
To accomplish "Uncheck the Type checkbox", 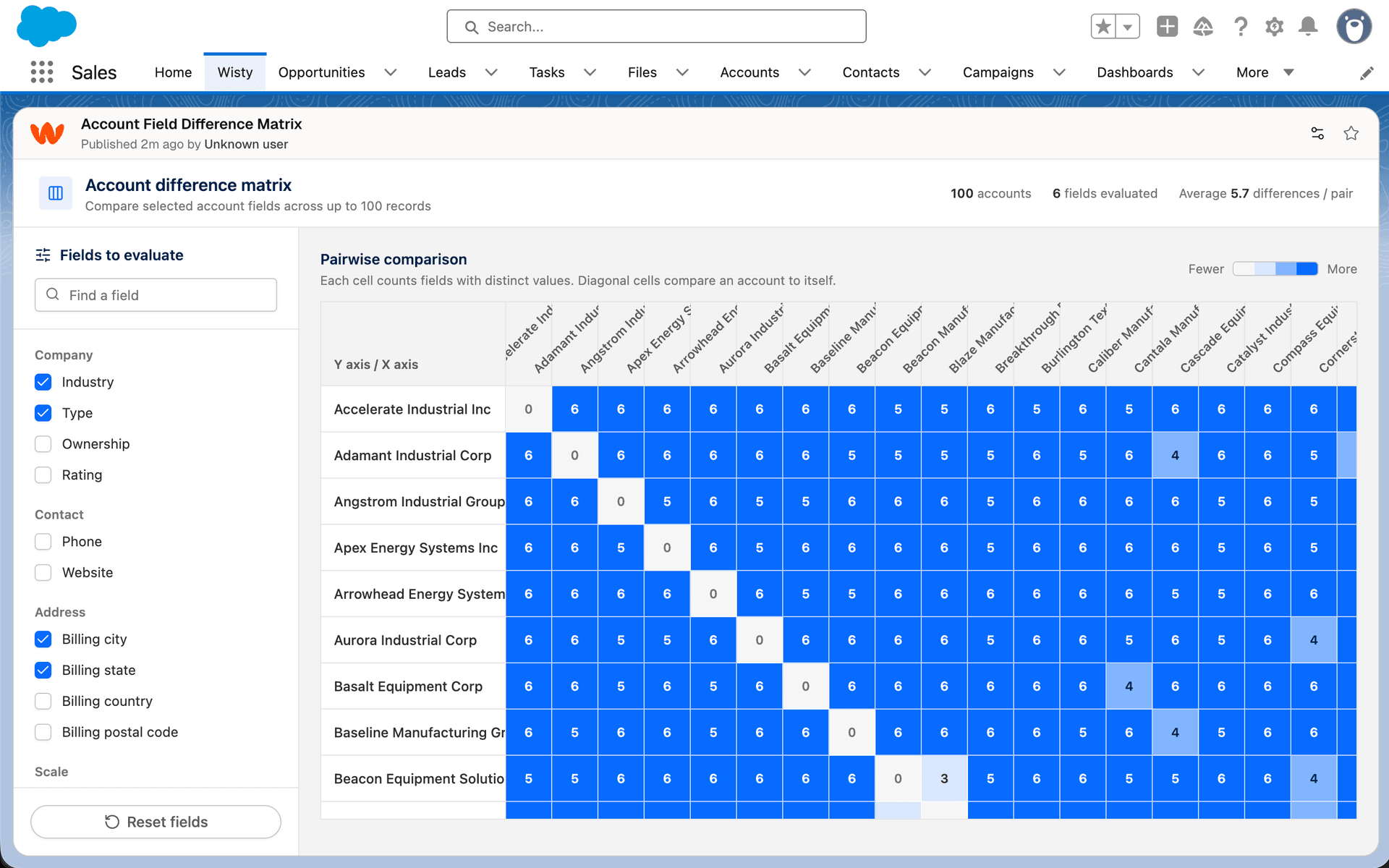I will pyautogui.click(x=43, y=413).
